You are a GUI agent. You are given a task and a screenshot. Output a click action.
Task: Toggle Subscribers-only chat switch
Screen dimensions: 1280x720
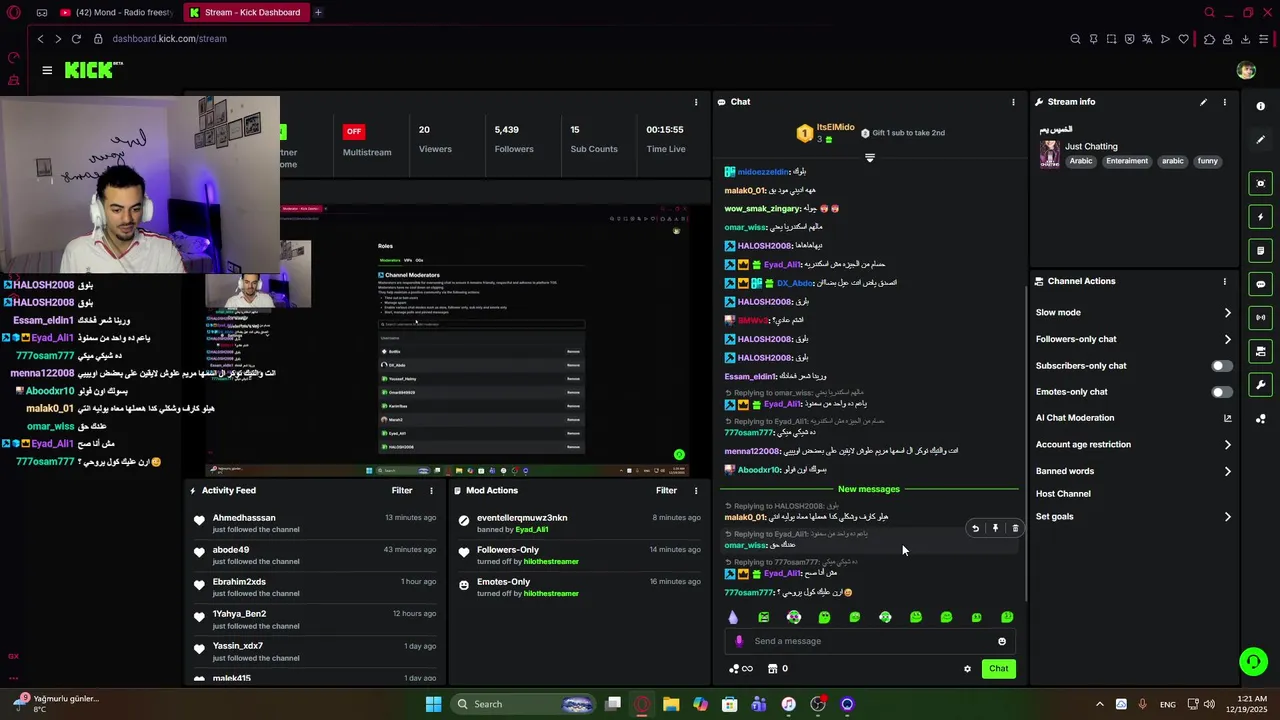(x=1222, y=366)
